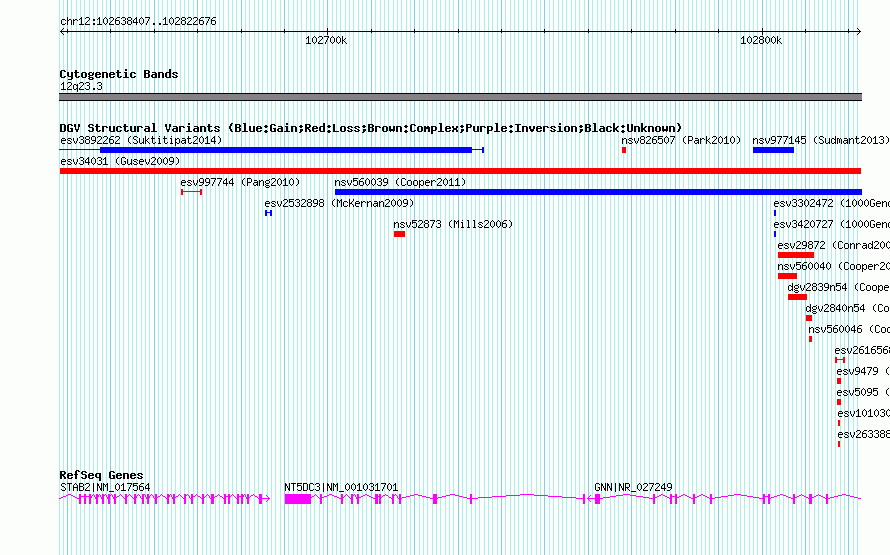Click the right arrow end of the ruler
Screen dimensions: 890x555
point(859,32)
